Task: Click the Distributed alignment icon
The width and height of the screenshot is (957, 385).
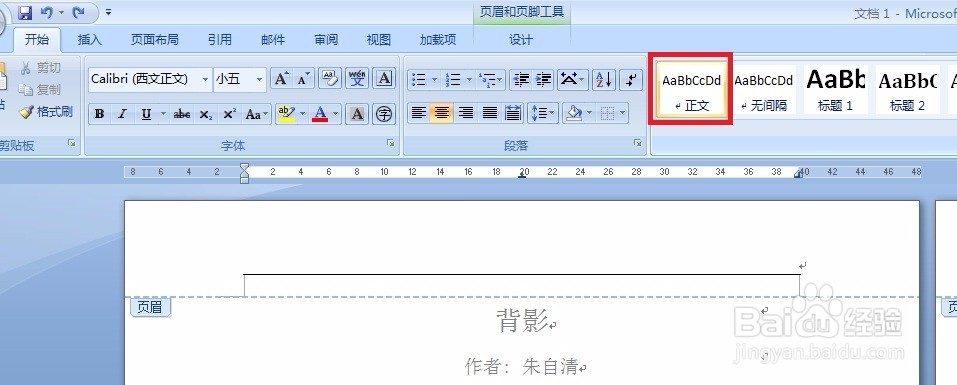Action: point(513,113)
